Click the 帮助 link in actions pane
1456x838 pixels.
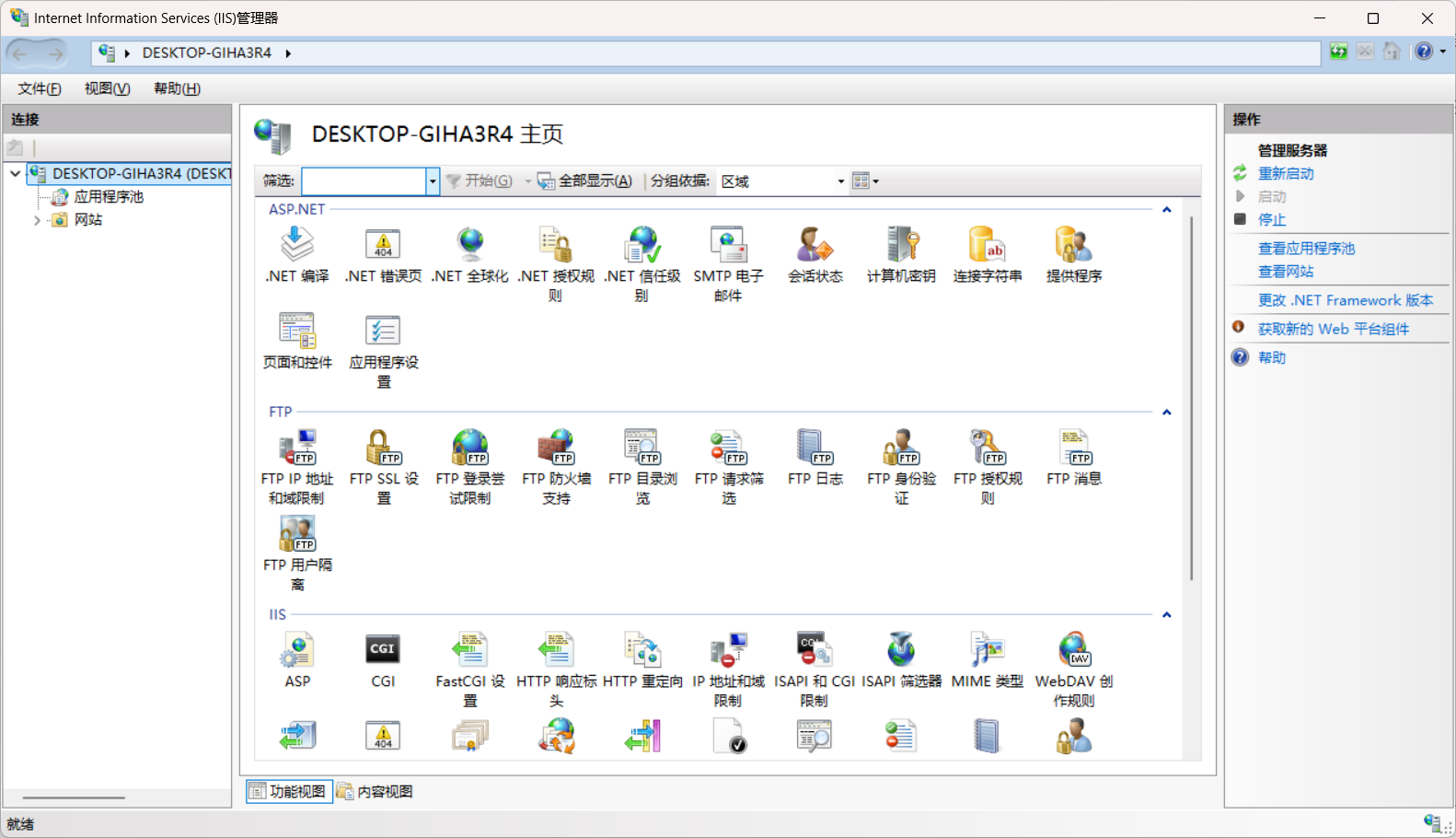pyautogui.click(x=1272, y=357)
